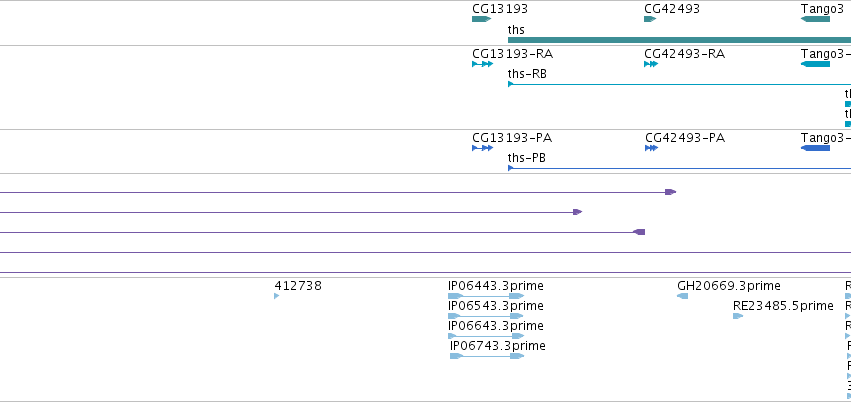This screenshot has width=851, height=402.
Task: Select the Tango3 gene label
Action: [x=822, y=9]
